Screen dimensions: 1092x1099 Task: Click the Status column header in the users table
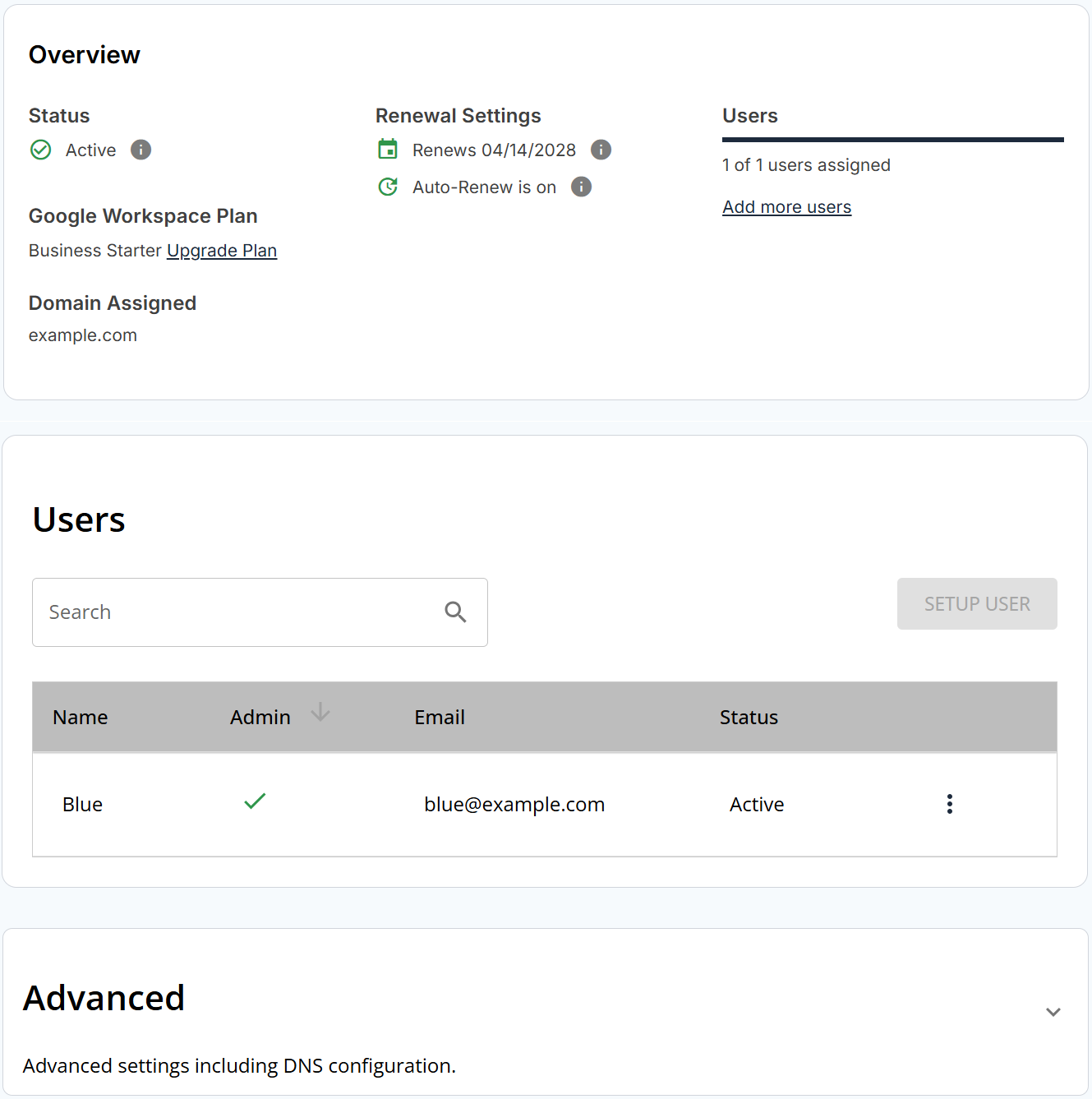pos(749,718)
